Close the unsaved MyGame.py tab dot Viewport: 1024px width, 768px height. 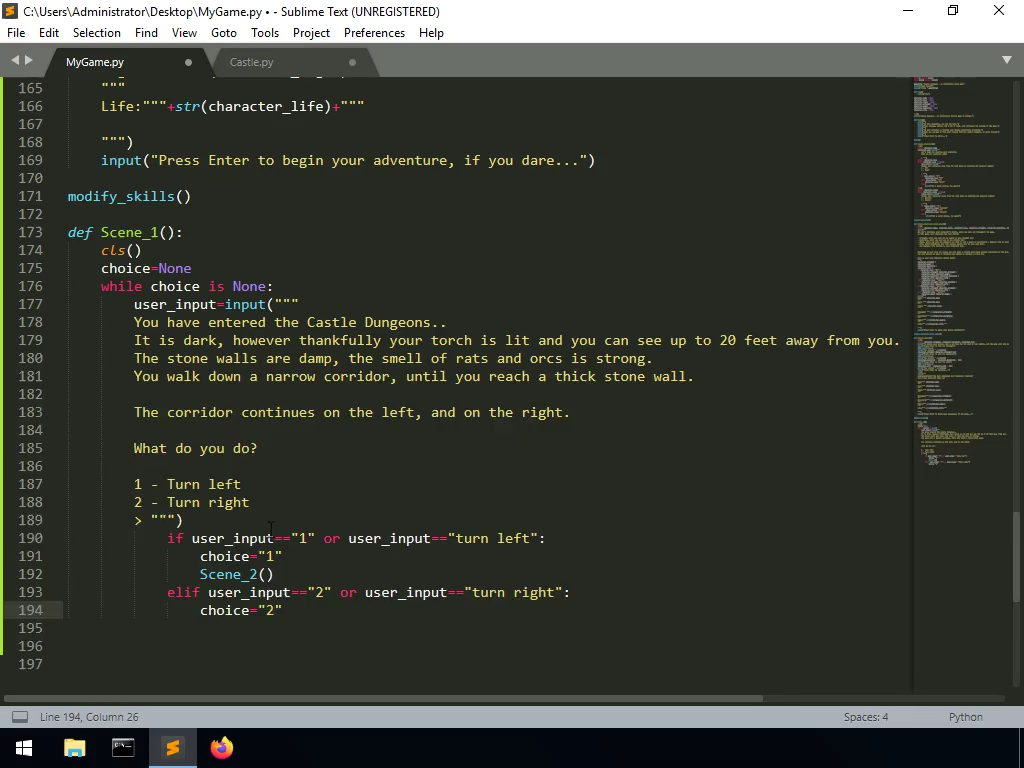(188, 63)
